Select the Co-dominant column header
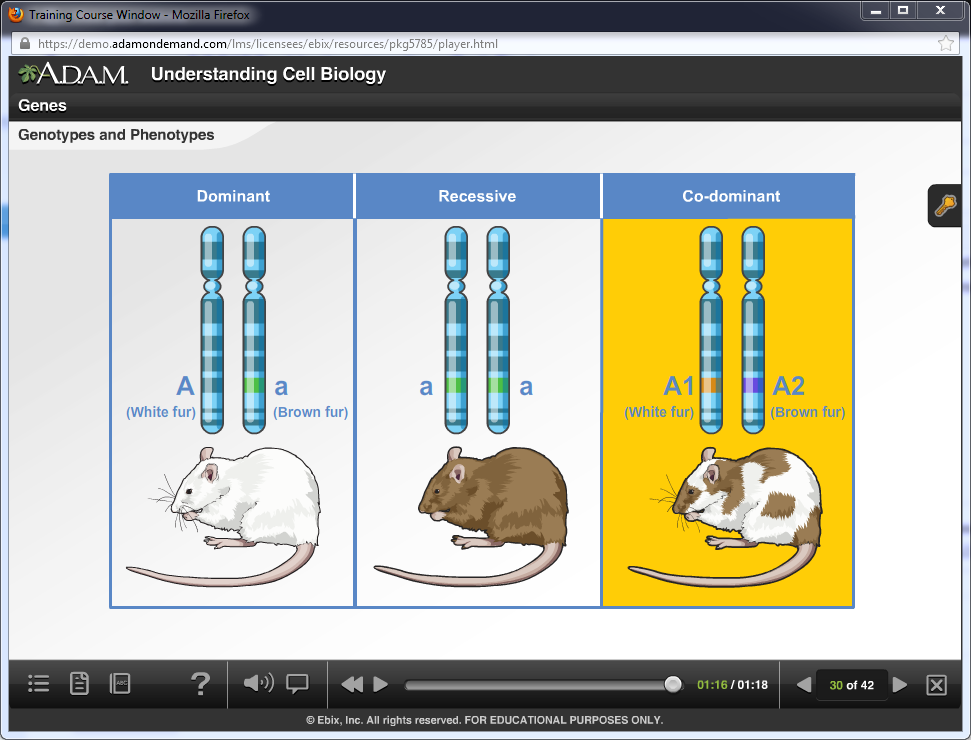This screenshot has width=971, height=740. pyautogui.click(x=731, y=196)
